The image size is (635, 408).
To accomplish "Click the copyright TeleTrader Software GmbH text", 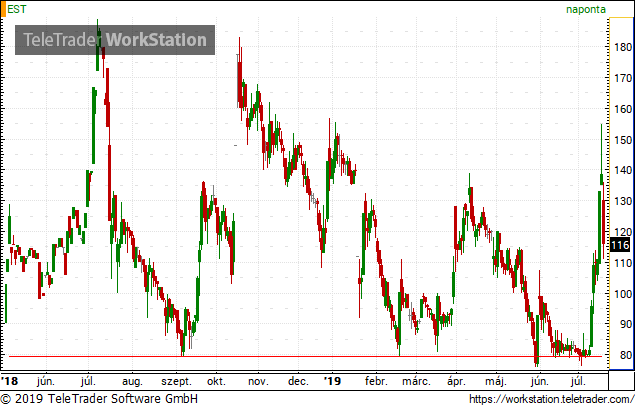I will pos(99,399).
